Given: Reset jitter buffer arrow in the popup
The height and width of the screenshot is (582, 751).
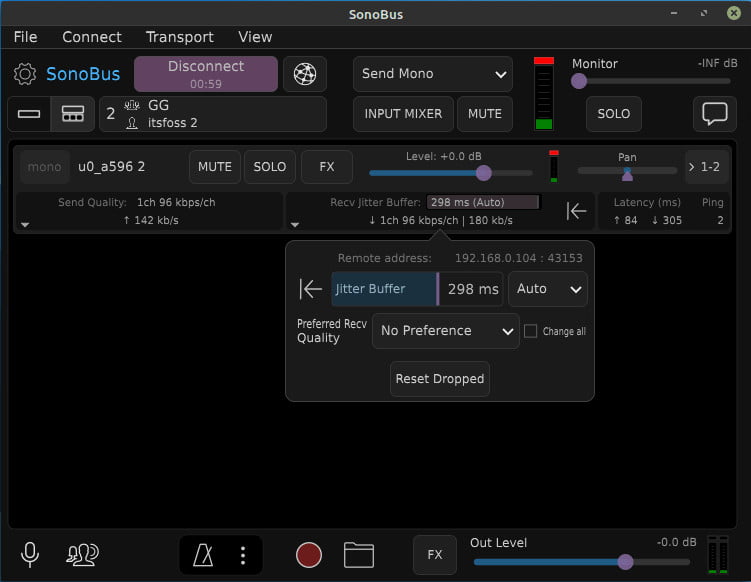Looking at the screenshot, I should 310,289.
